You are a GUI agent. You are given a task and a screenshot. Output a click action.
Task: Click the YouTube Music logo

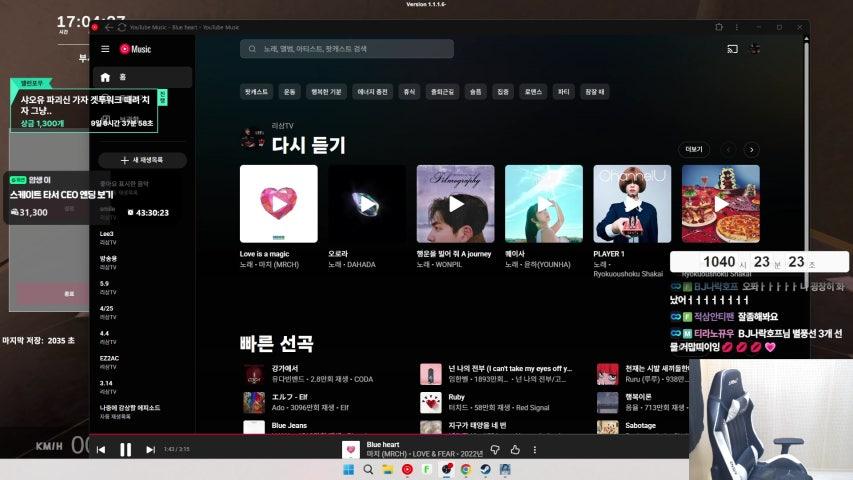coord(135,49)
